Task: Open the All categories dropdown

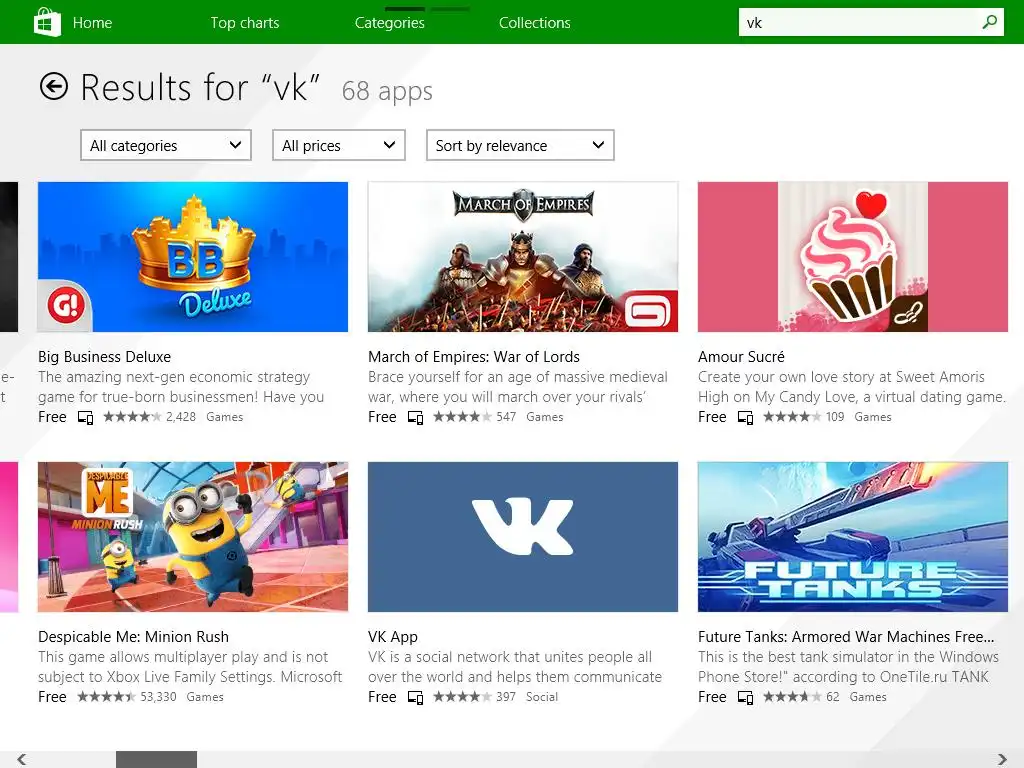Action: pos(166,145)
